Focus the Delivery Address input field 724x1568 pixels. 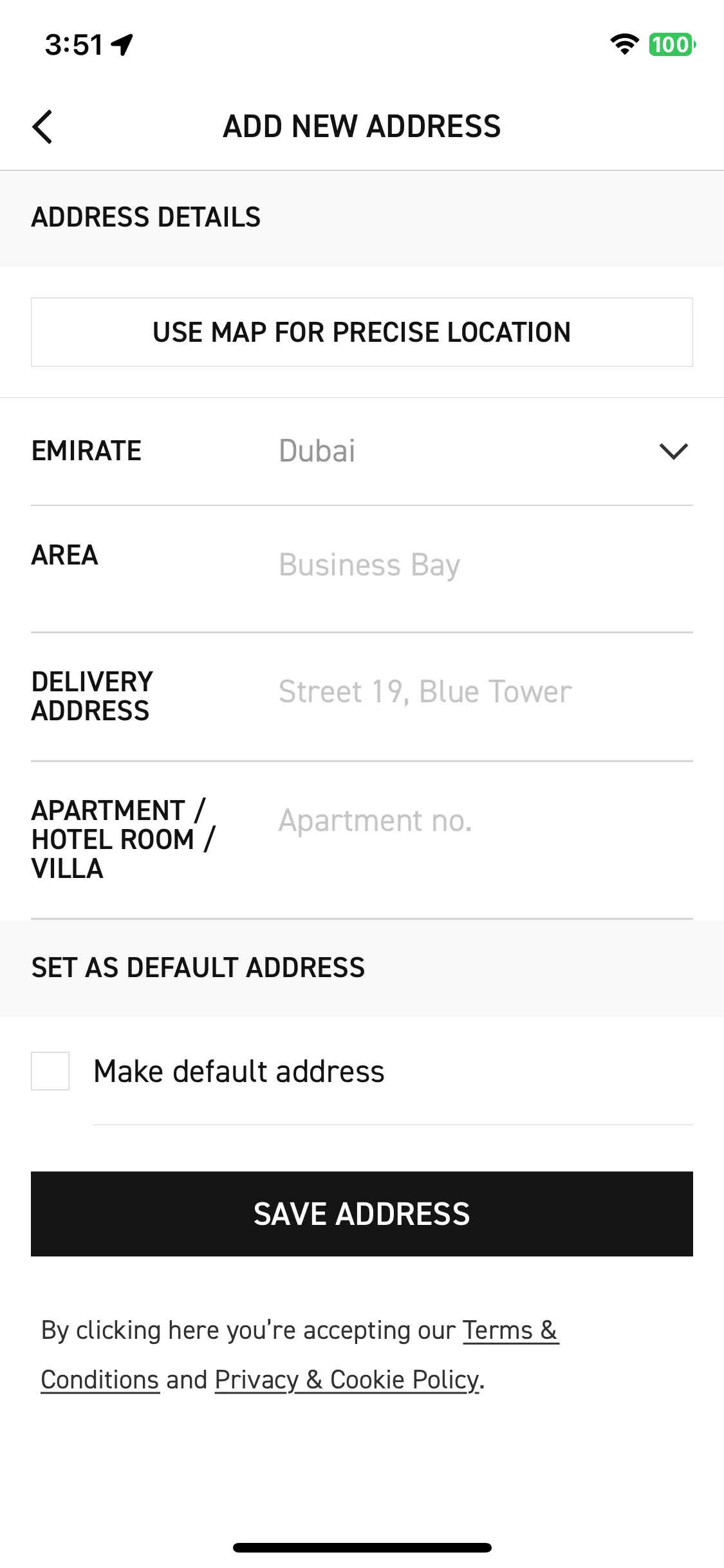pos(485,692)
